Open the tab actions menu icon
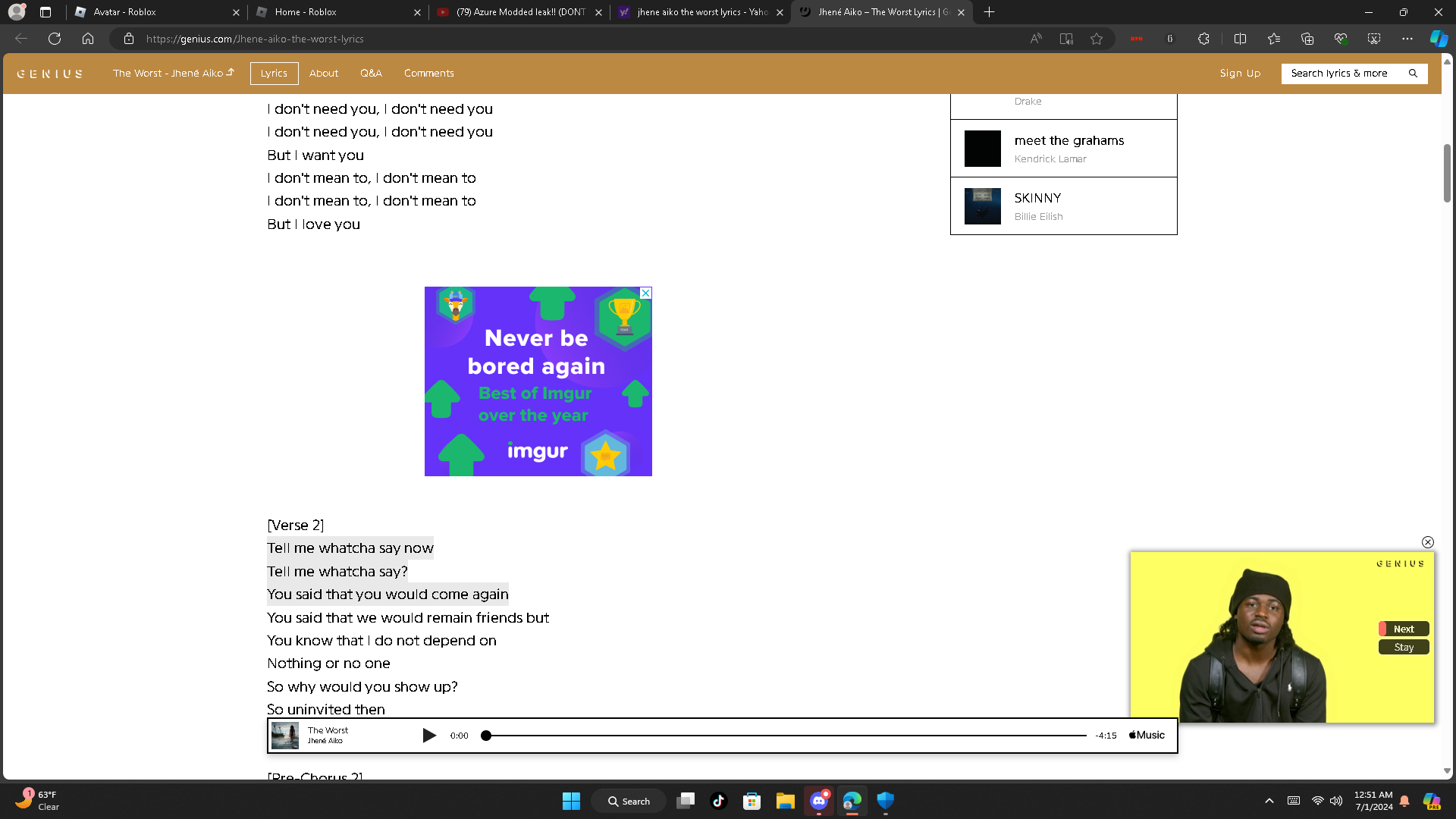The image size is (1456, 819). coord(45,12)
